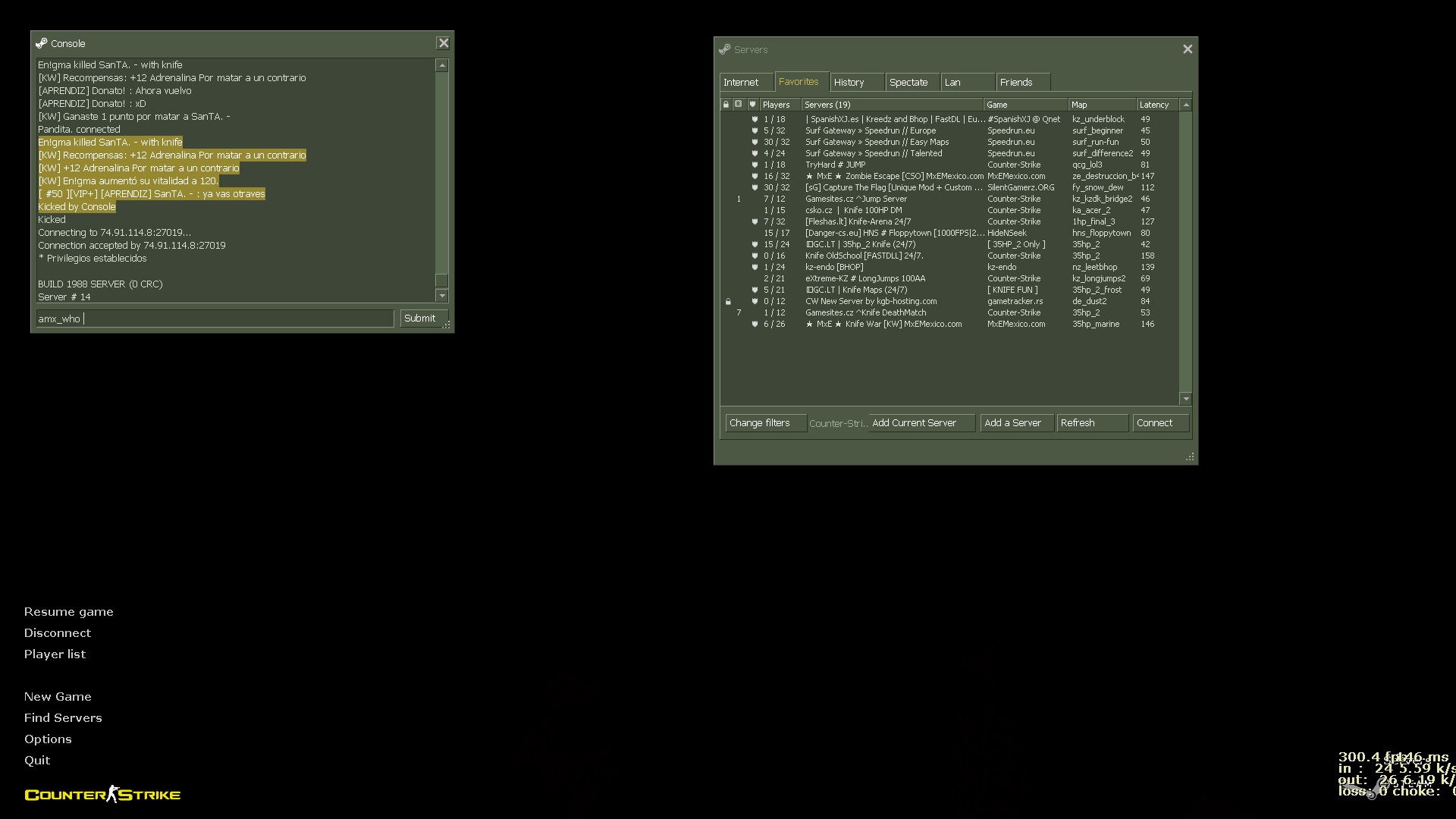Image resolution: width=1456 pixels, height=819 pixels.
Task: Sort server list by Map column
Action: pos(1103,105)
